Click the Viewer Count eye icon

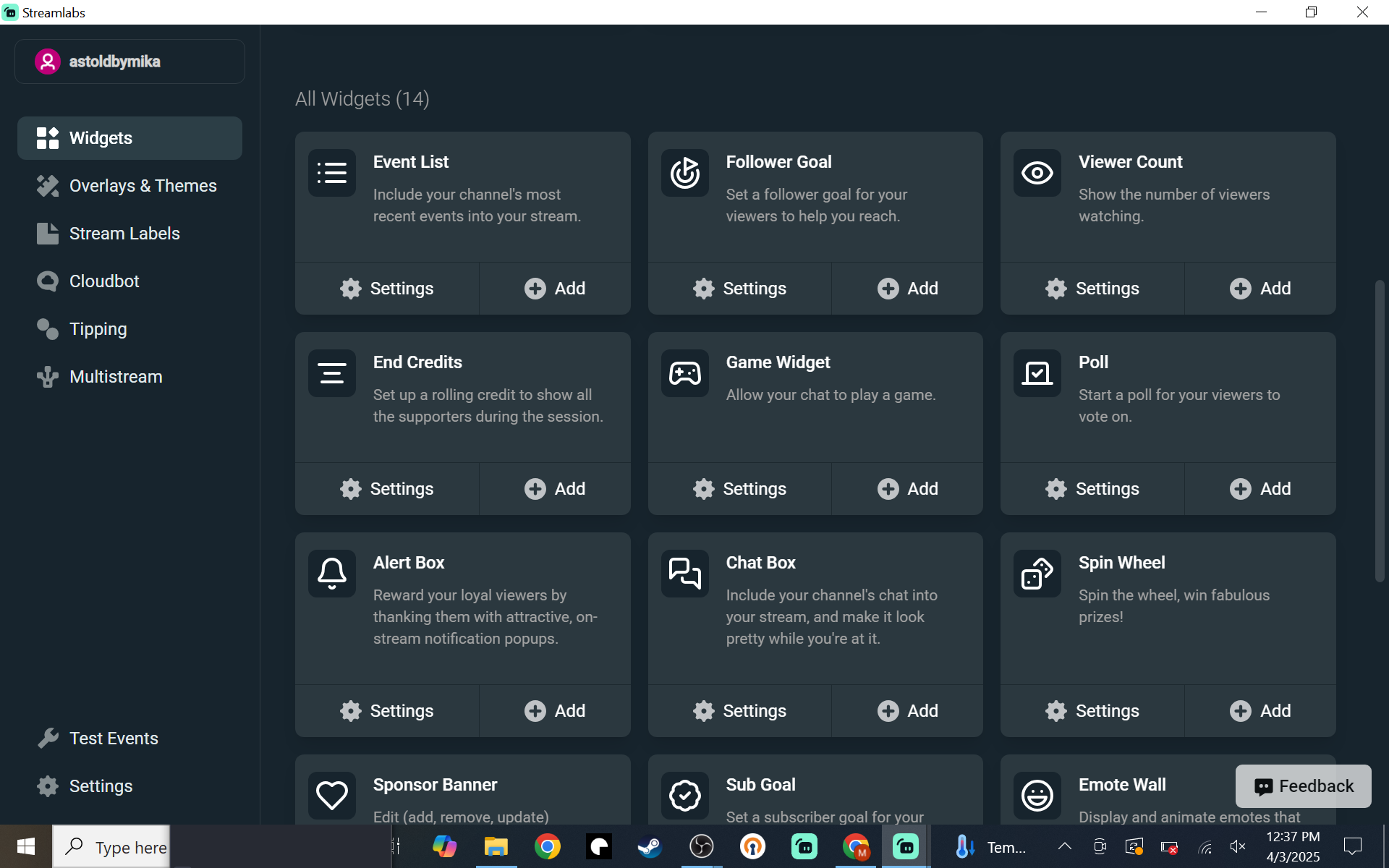1037,172
